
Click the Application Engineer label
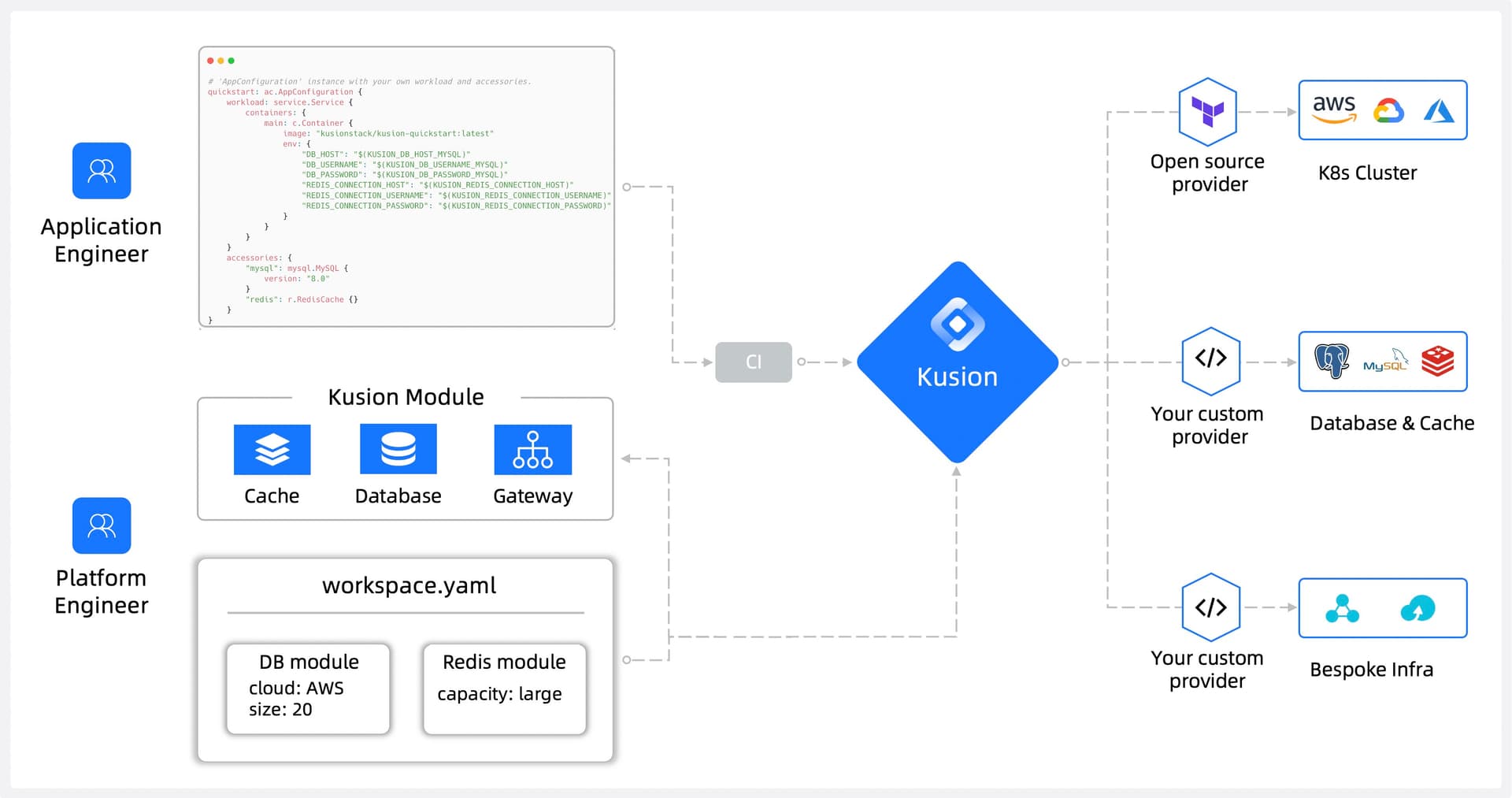pyautogui.click(x=101, y=240)
